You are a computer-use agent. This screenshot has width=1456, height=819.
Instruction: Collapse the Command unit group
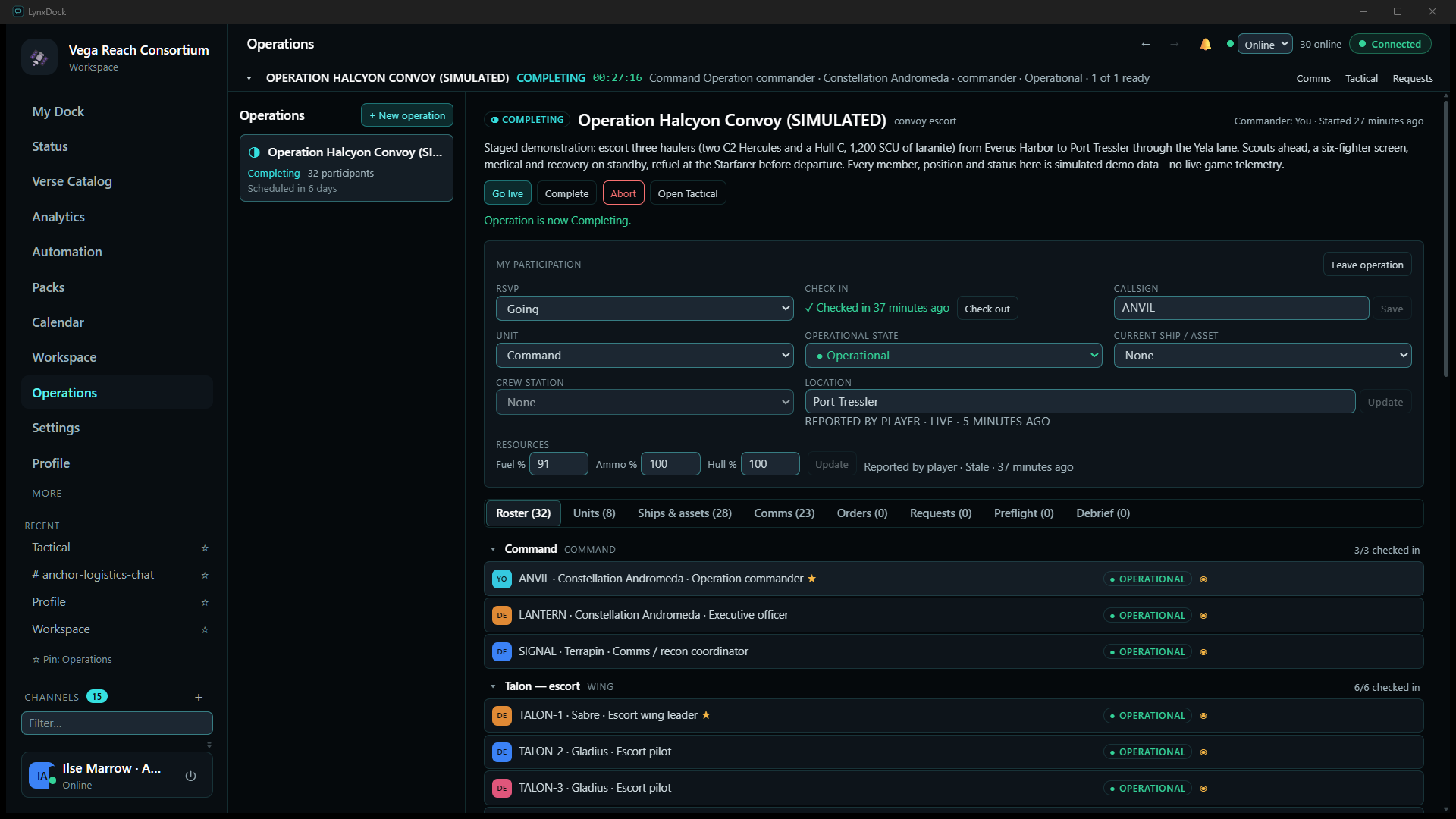[493, 549]
